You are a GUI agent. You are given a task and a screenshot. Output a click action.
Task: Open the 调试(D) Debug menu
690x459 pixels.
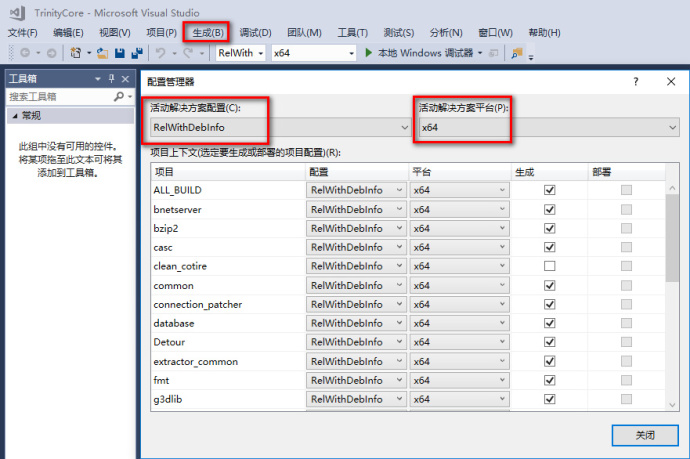[x=255, y=32]
